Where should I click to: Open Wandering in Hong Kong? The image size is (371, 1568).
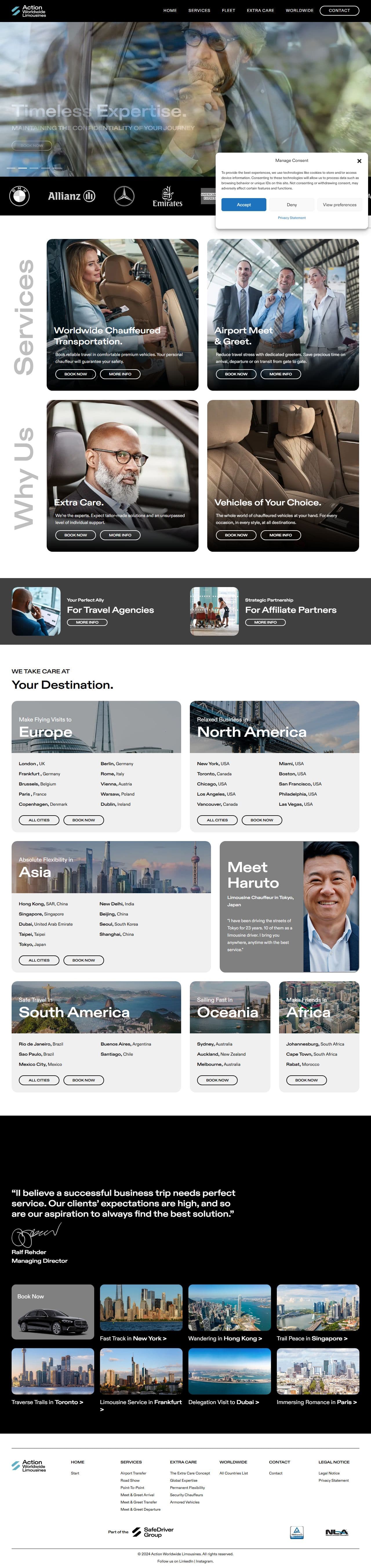coord(225,1339)
